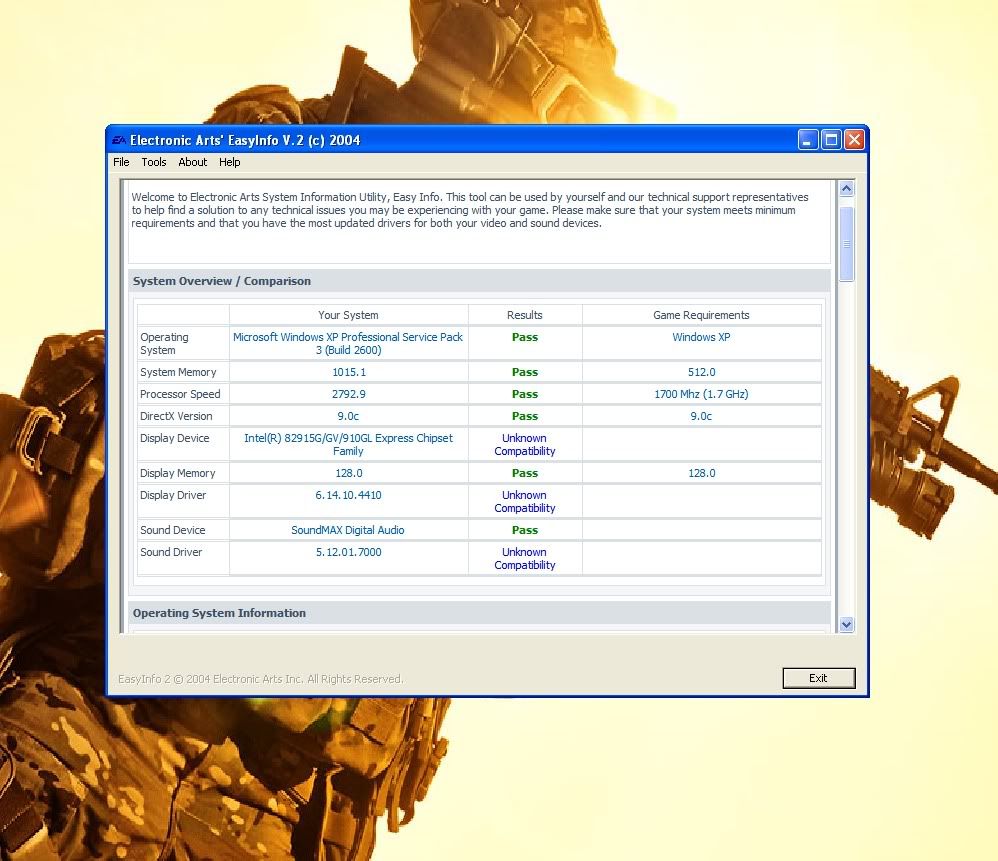Viewport: 998px width, 861px height.
Task: Click Unknown Compatibility in the Display Driver row
Action: point(525,501)
